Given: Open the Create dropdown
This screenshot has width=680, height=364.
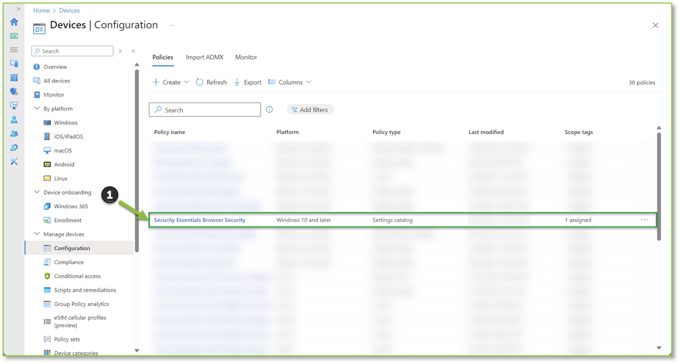Looking at the screenshot, I should pos(170,82).
